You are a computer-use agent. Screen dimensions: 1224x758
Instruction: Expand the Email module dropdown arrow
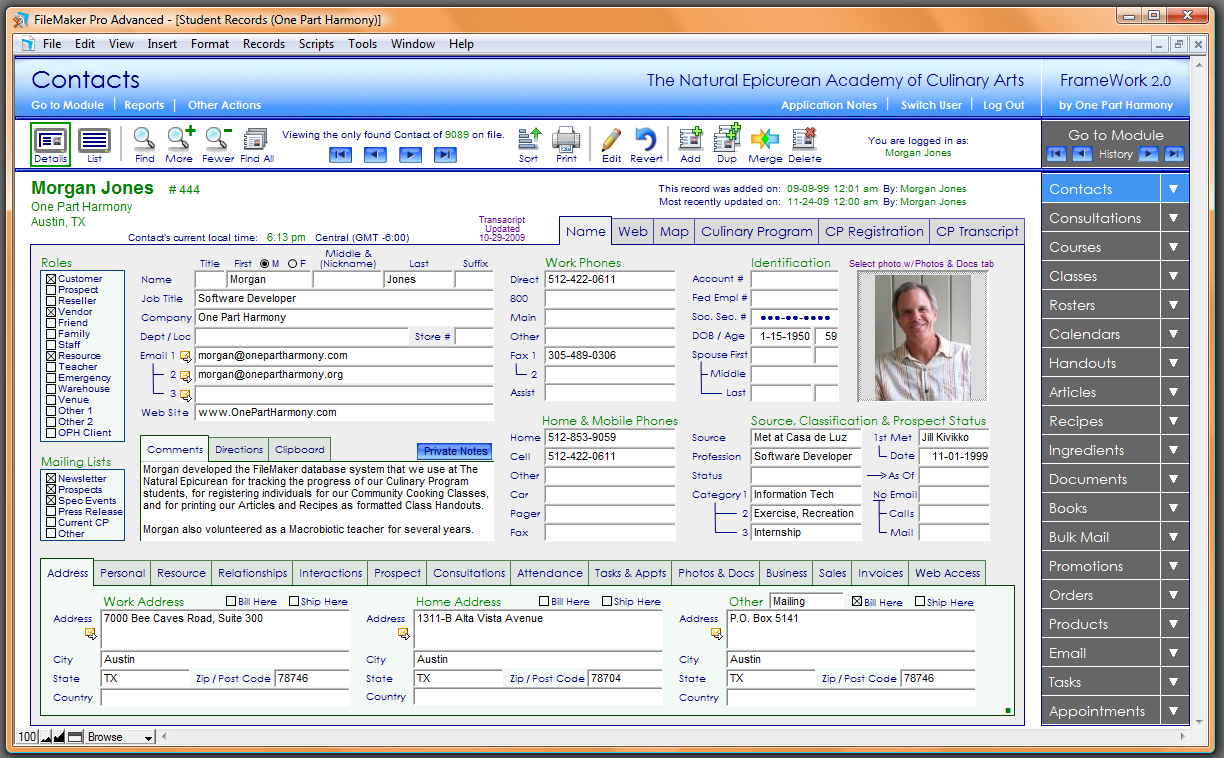point(1174,653)
